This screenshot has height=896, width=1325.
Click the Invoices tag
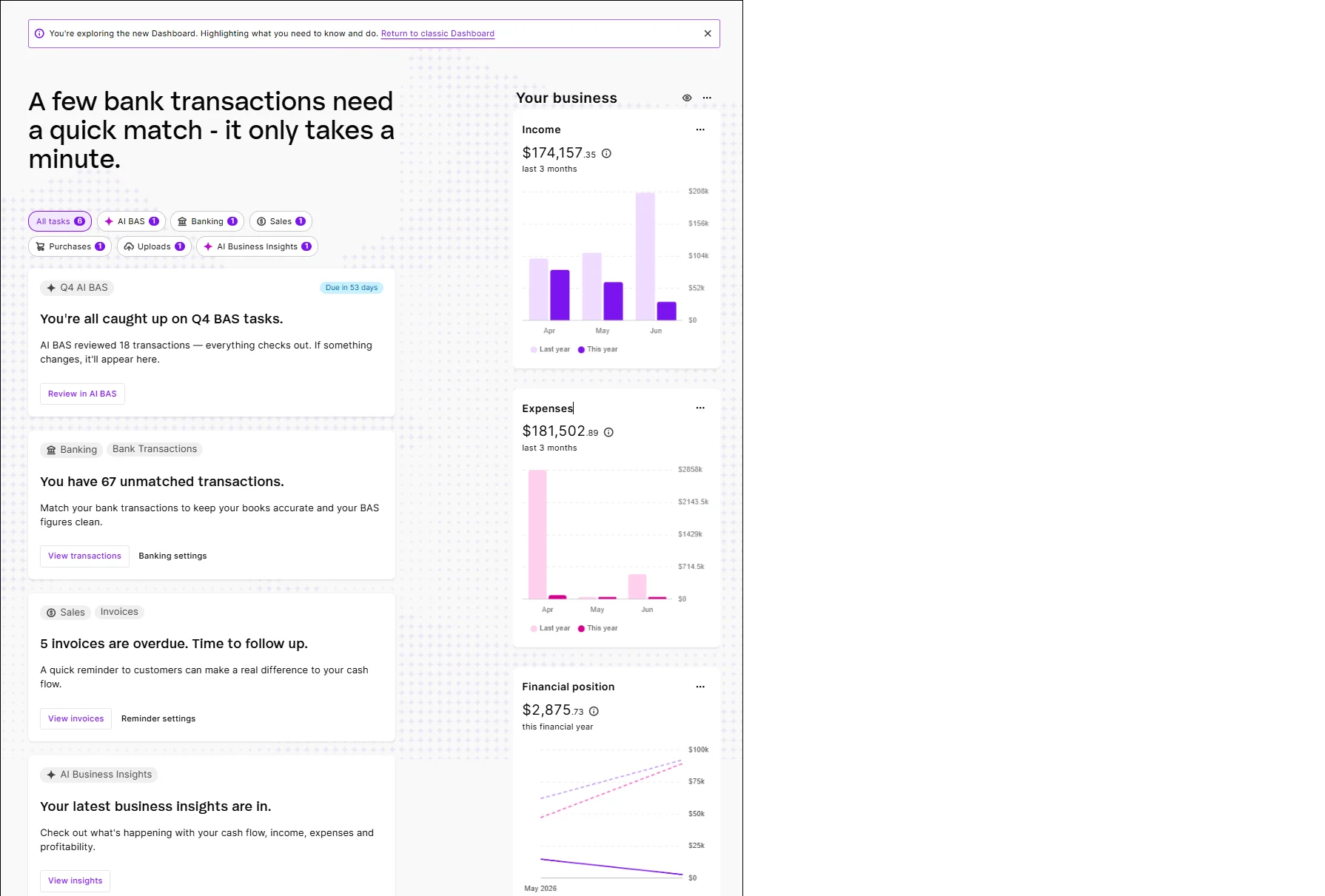pos(119,612)
